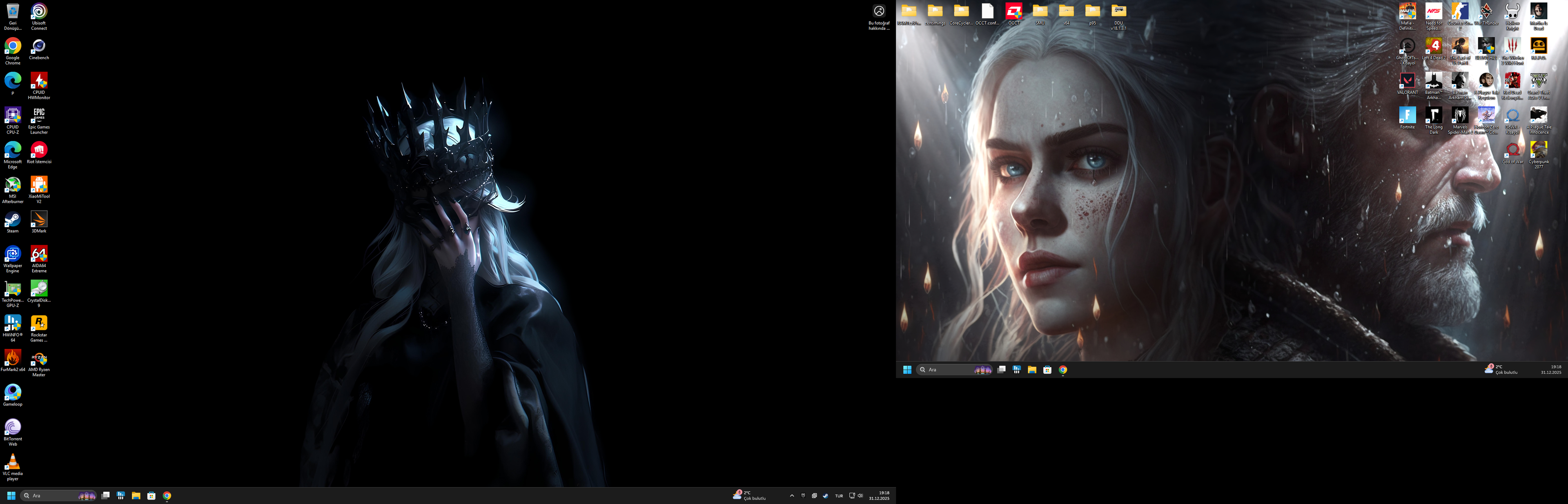The height and width of the screenshot is (504, 1568).
Task: Launch The Last of Us Part II
Action: point(1460,52)
